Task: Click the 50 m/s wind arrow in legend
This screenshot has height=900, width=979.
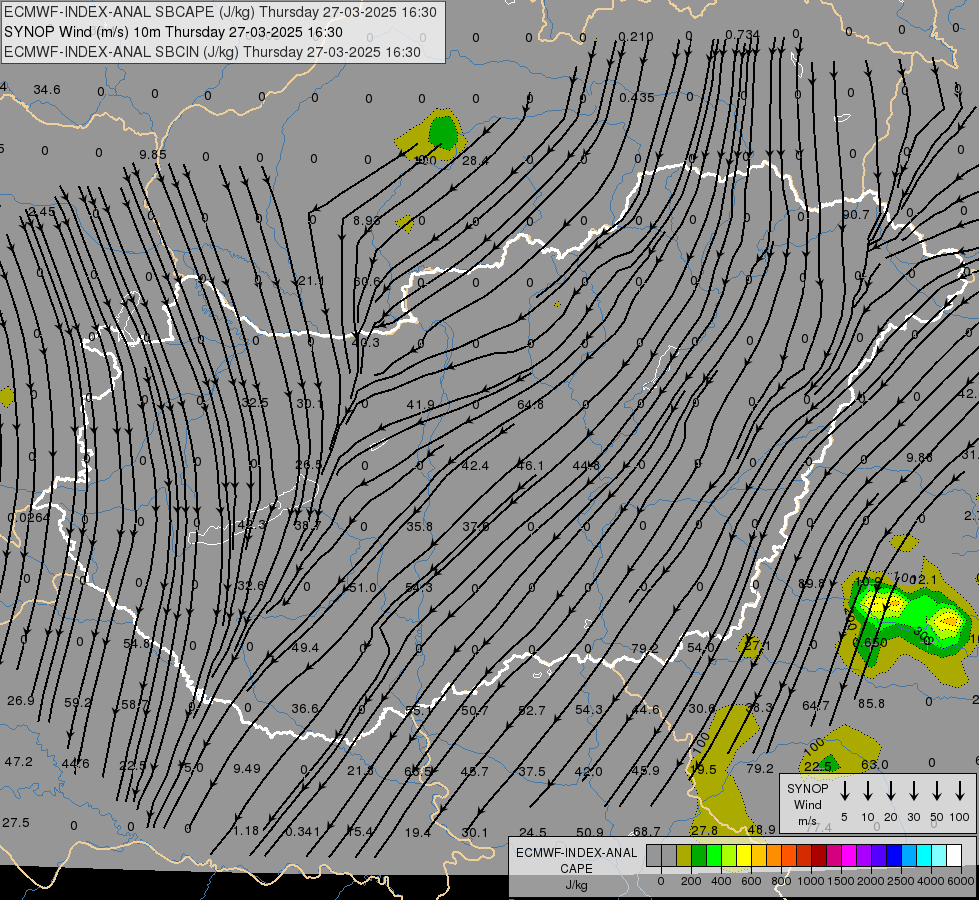Action: [x=937, y=791]
